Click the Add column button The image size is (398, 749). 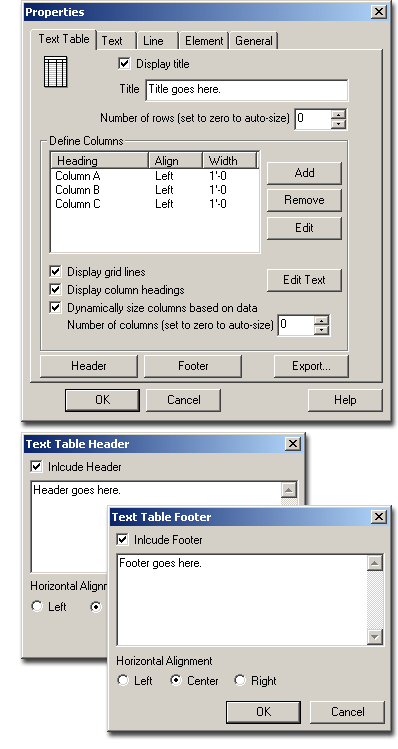tap(304, 173)
